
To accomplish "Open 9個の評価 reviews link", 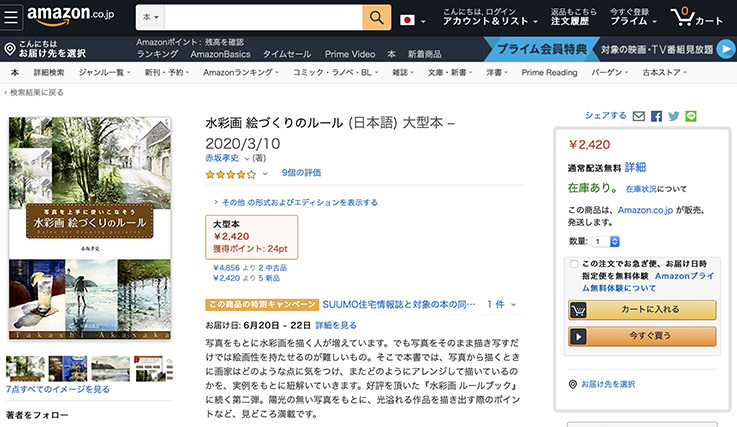I will (301, 173).
